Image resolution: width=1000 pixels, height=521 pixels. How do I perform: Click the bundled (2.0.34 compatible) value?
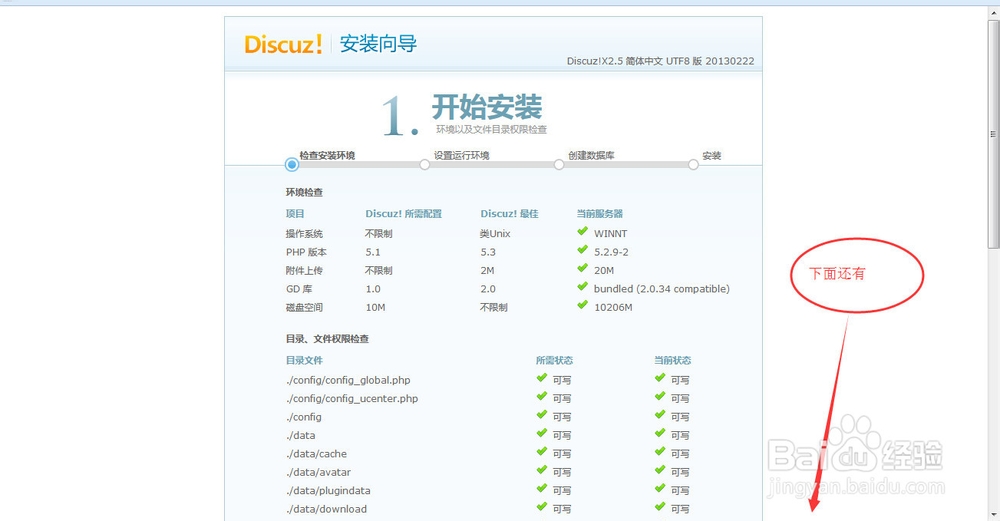click(661, 290)
